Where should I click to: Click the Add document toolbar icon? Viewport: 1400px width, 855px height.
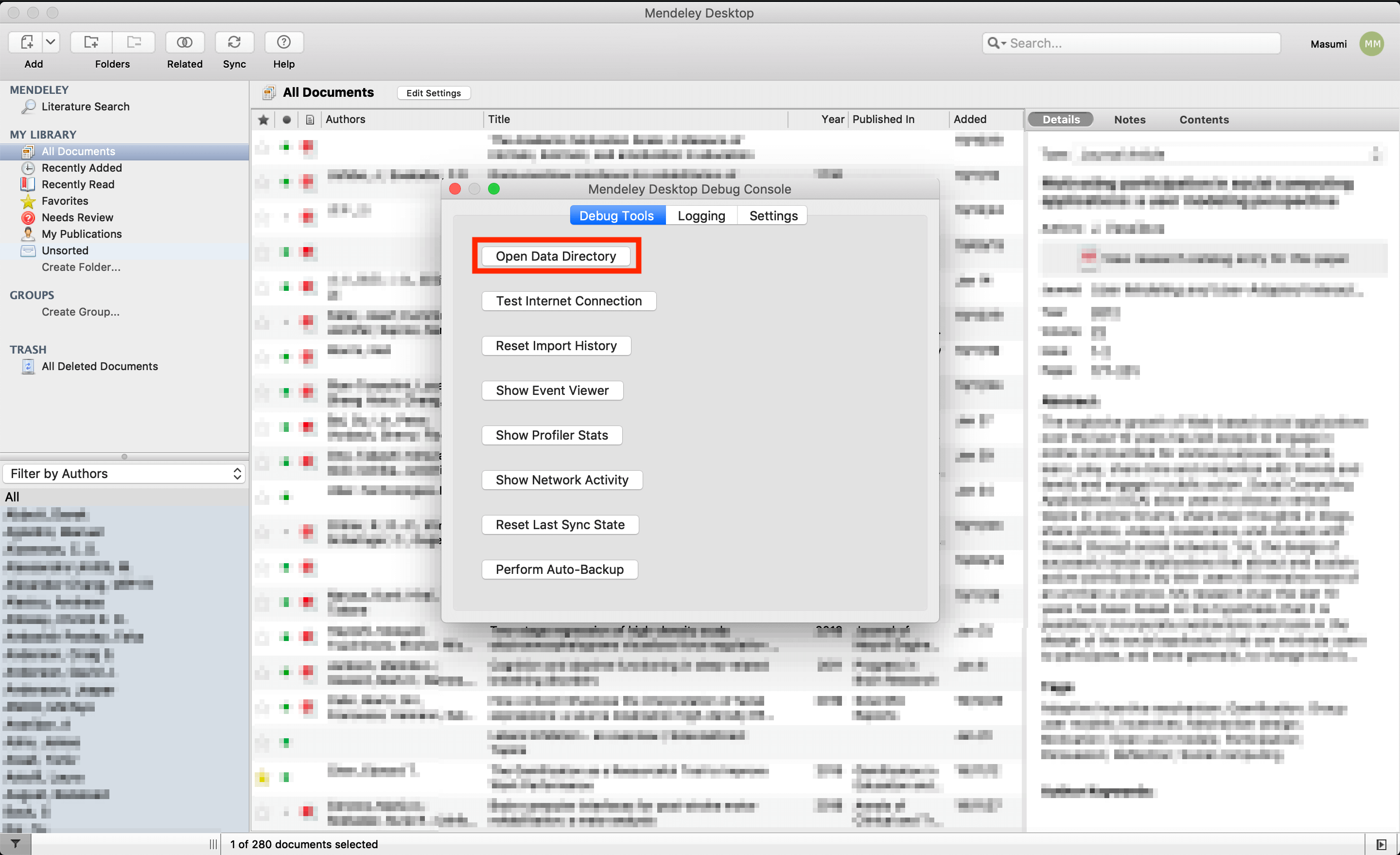click(27, 42)
